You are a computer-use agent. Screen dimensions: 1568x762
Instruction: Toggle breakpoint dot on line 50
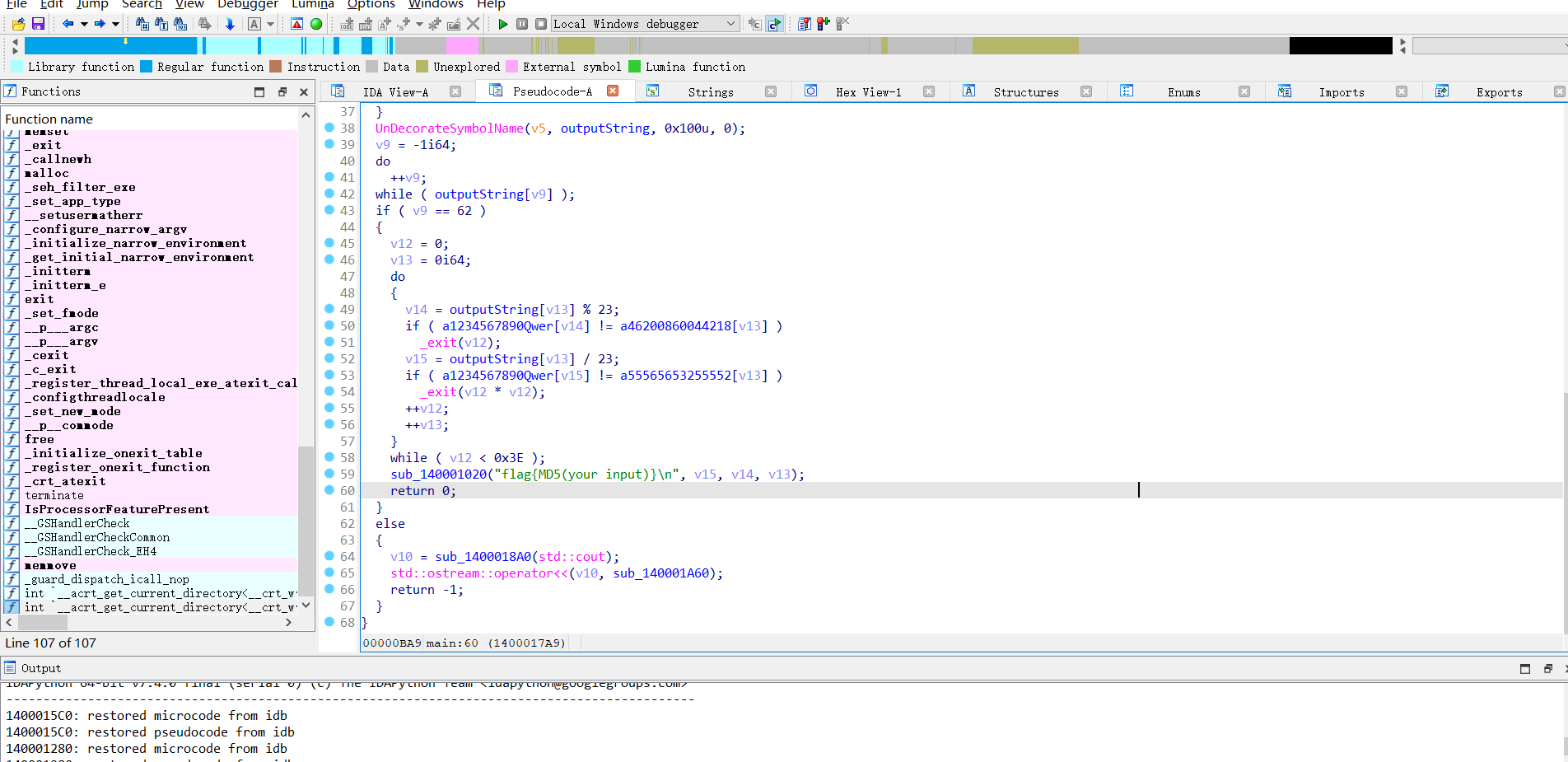[x=329, y=325]
